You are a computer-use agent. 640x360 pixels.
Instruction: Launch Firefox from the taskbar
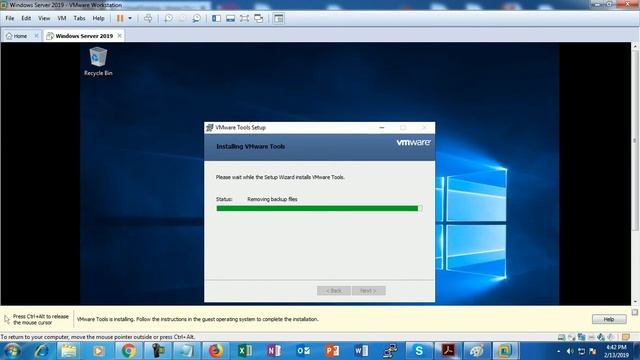pyautogui.click(x=216, y=351)
